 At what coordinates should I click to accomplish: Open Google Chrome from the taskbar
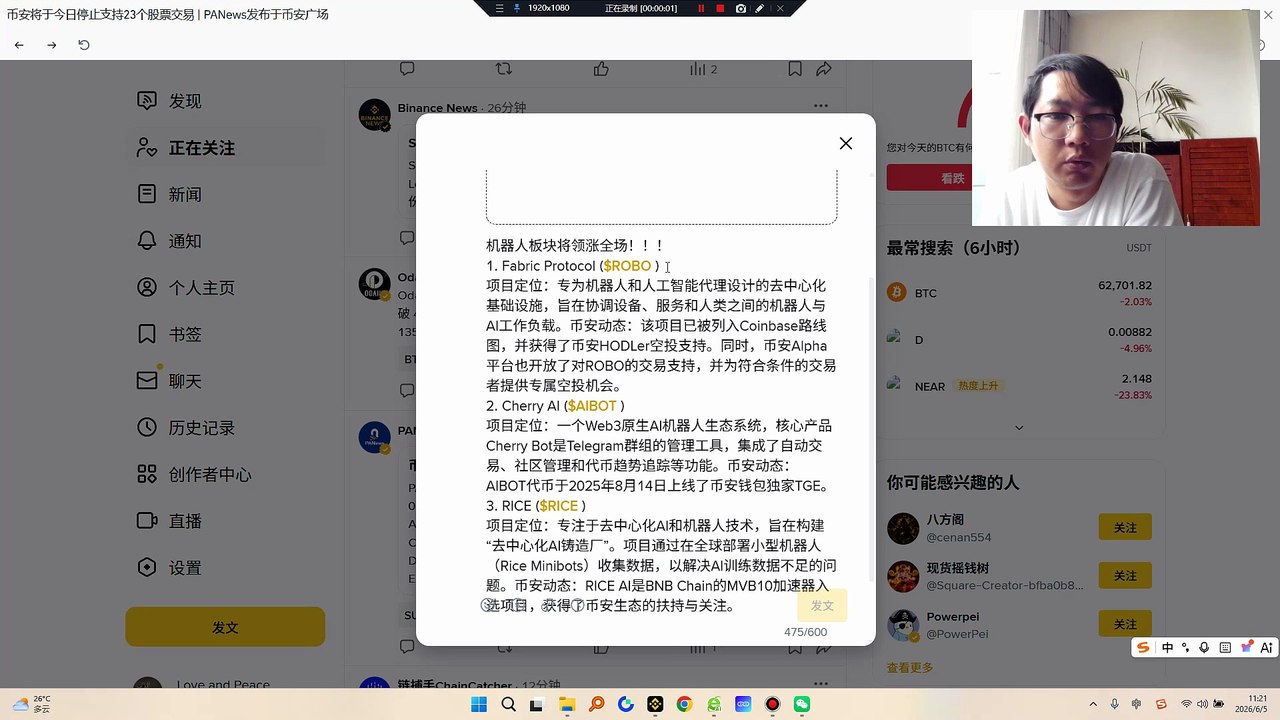[684, 704]
